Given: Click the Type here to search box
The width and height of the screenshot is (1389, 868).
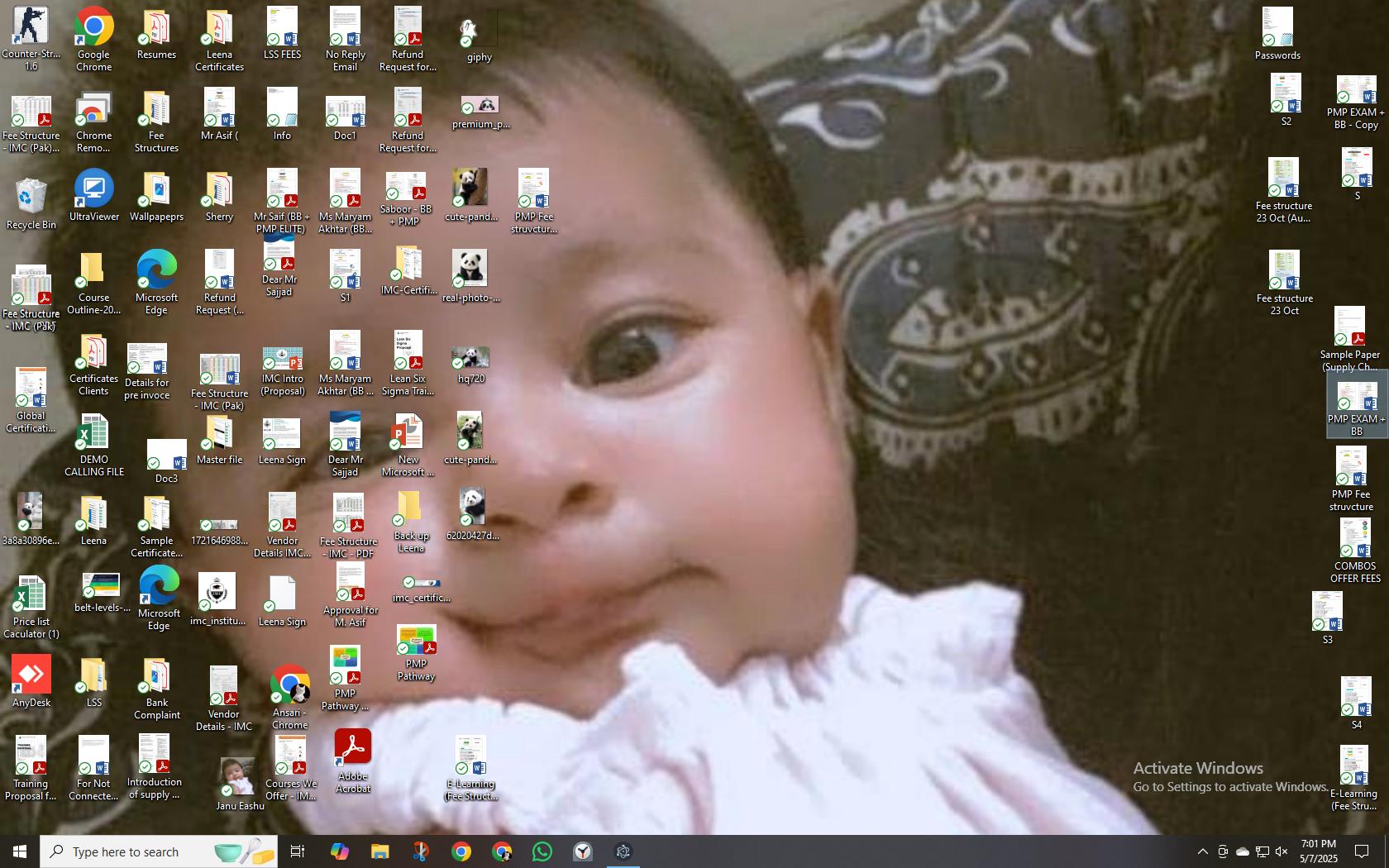Looking at the screenshot, I should [x=159, y=851].
